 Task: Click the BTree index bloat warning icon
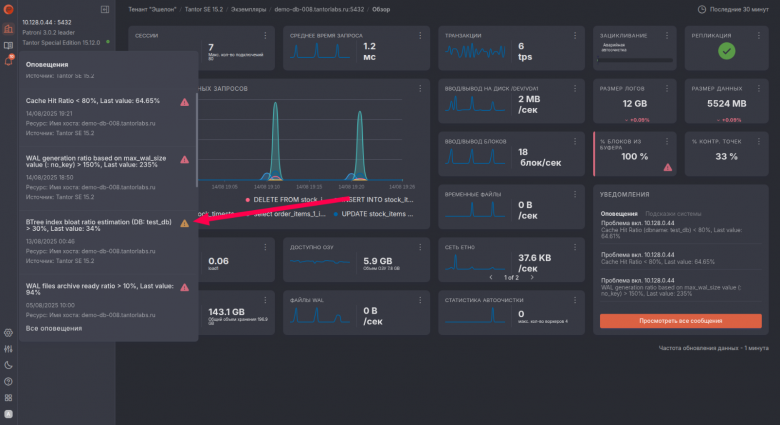(185, 223)
